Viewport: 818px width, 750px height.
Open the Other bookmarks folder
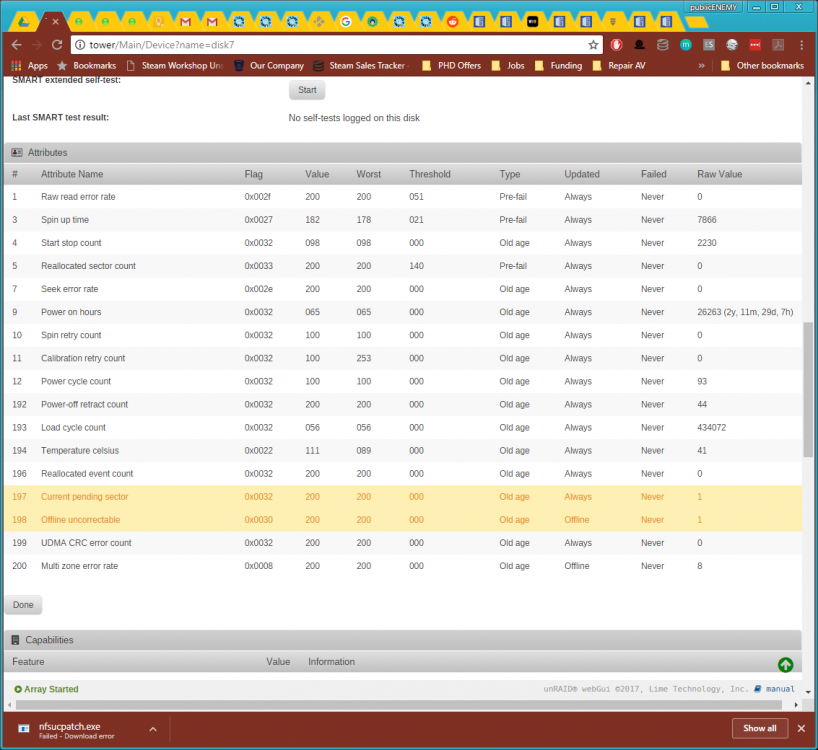pyautogui.click(x=762, y=66)
